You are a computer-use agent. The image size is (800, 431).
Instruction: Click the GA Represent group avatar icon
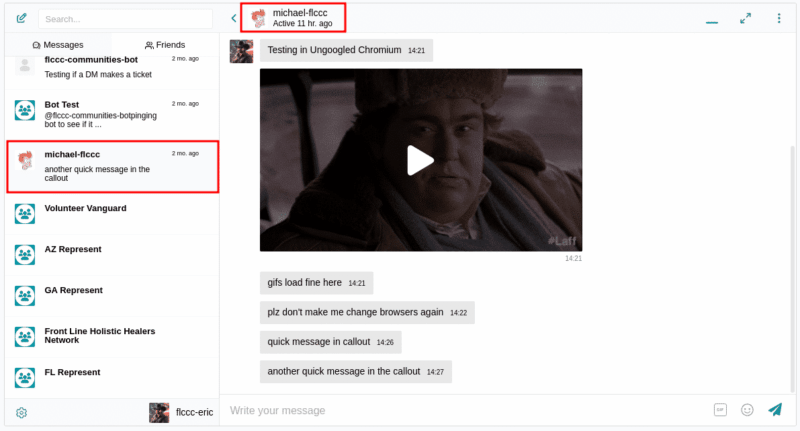click(24, 296)
